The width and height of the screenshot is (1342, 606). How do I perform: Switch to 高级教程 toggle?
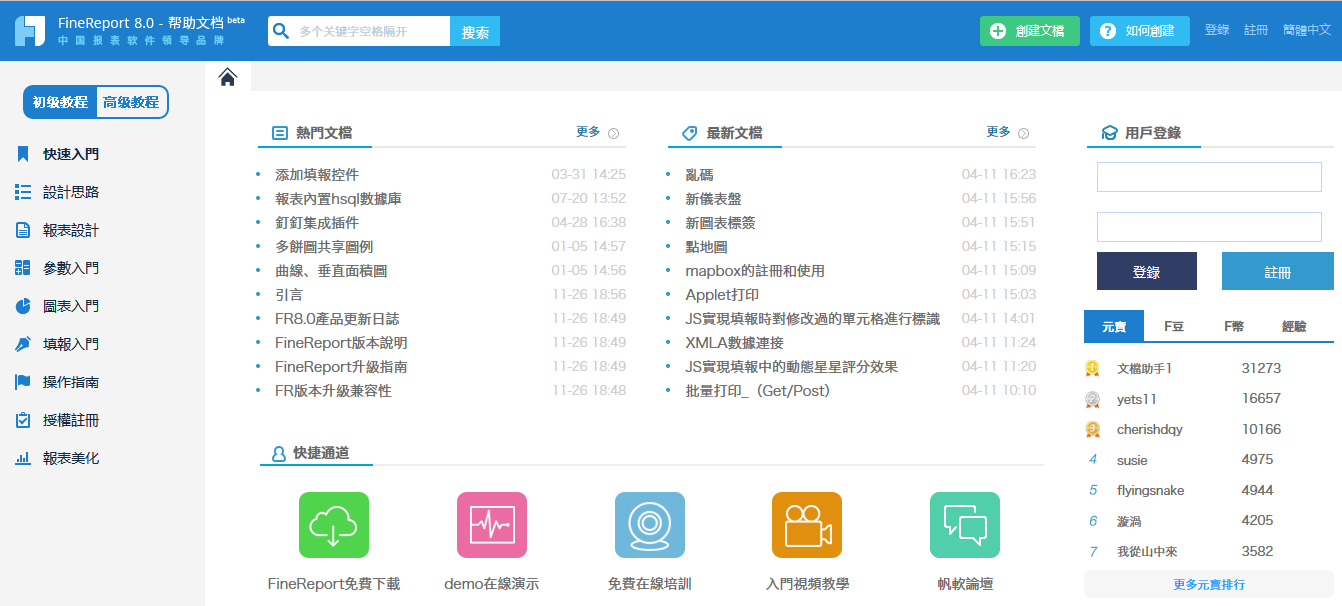132,102
